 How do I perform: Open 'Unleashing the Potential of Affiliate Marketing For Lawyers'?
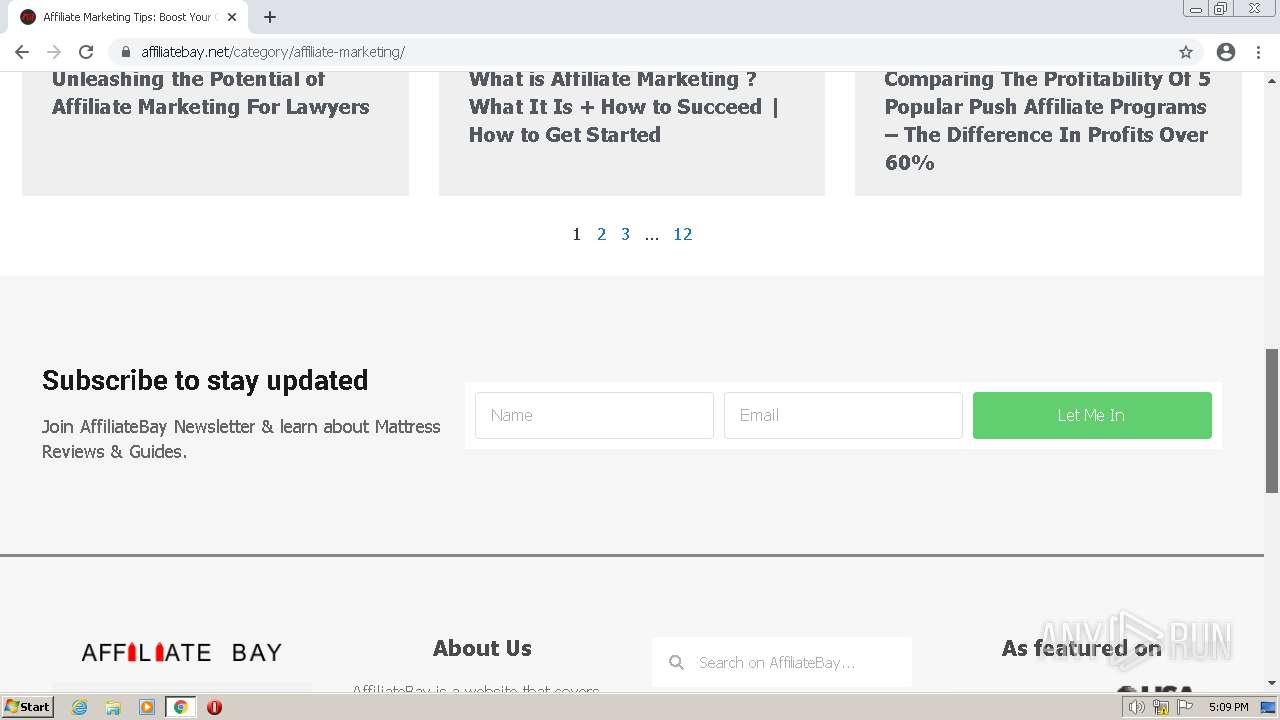[x=210, y=93]
